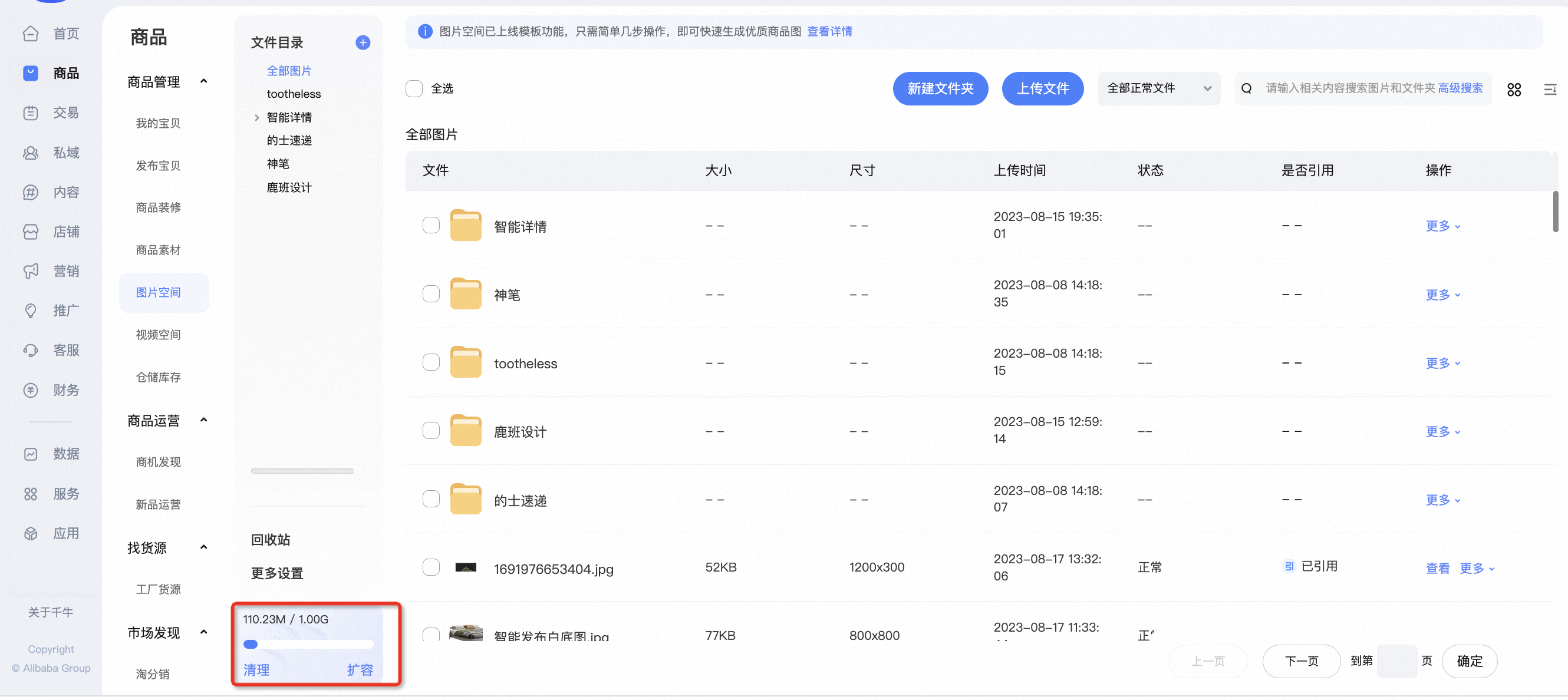The width and height of the screenshot is (1568, 700).
Task: Open the 推广 promotion icon
Action: [x=31, y=311]
